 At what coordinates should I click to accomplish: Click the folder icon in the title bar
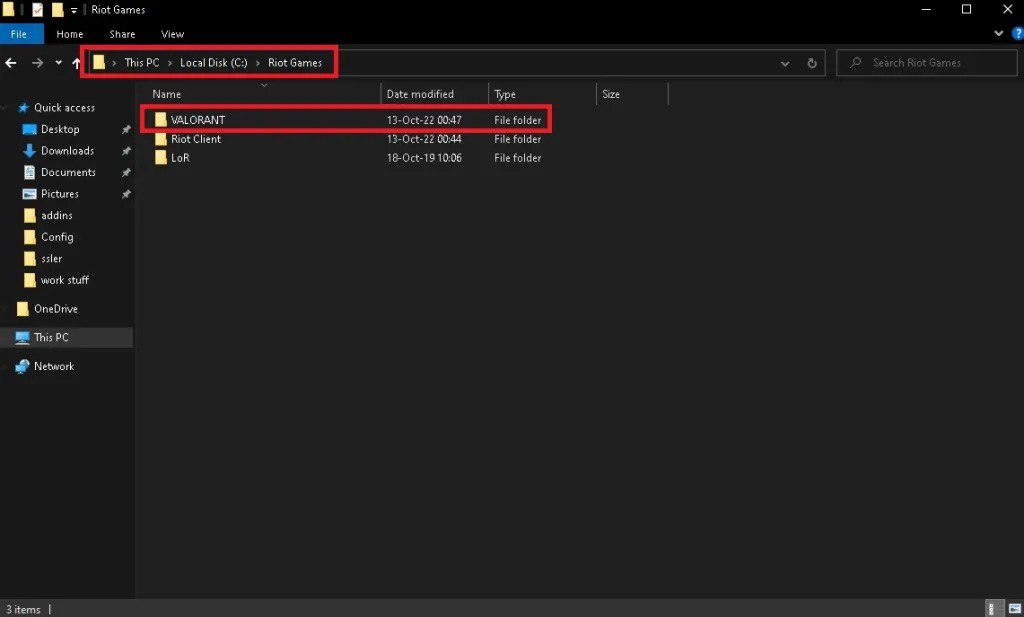pos(8,10)
